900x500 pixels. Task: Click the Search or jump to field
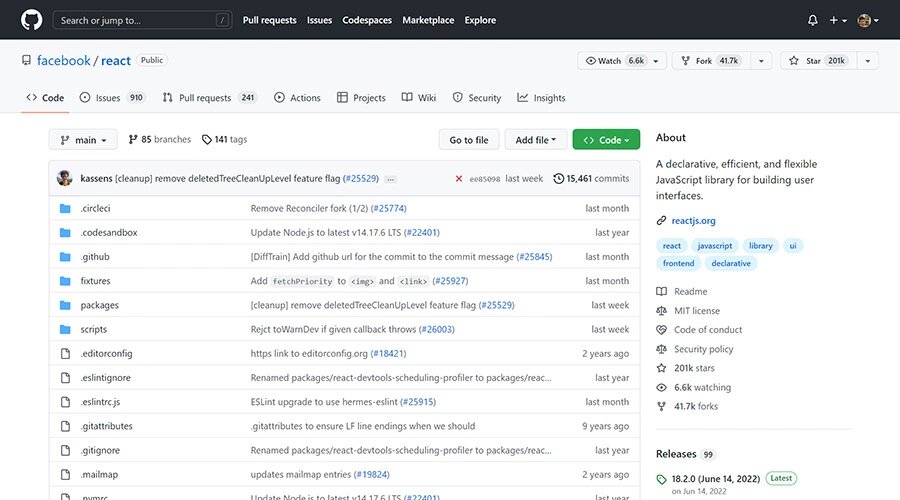[x=142, y=20]
